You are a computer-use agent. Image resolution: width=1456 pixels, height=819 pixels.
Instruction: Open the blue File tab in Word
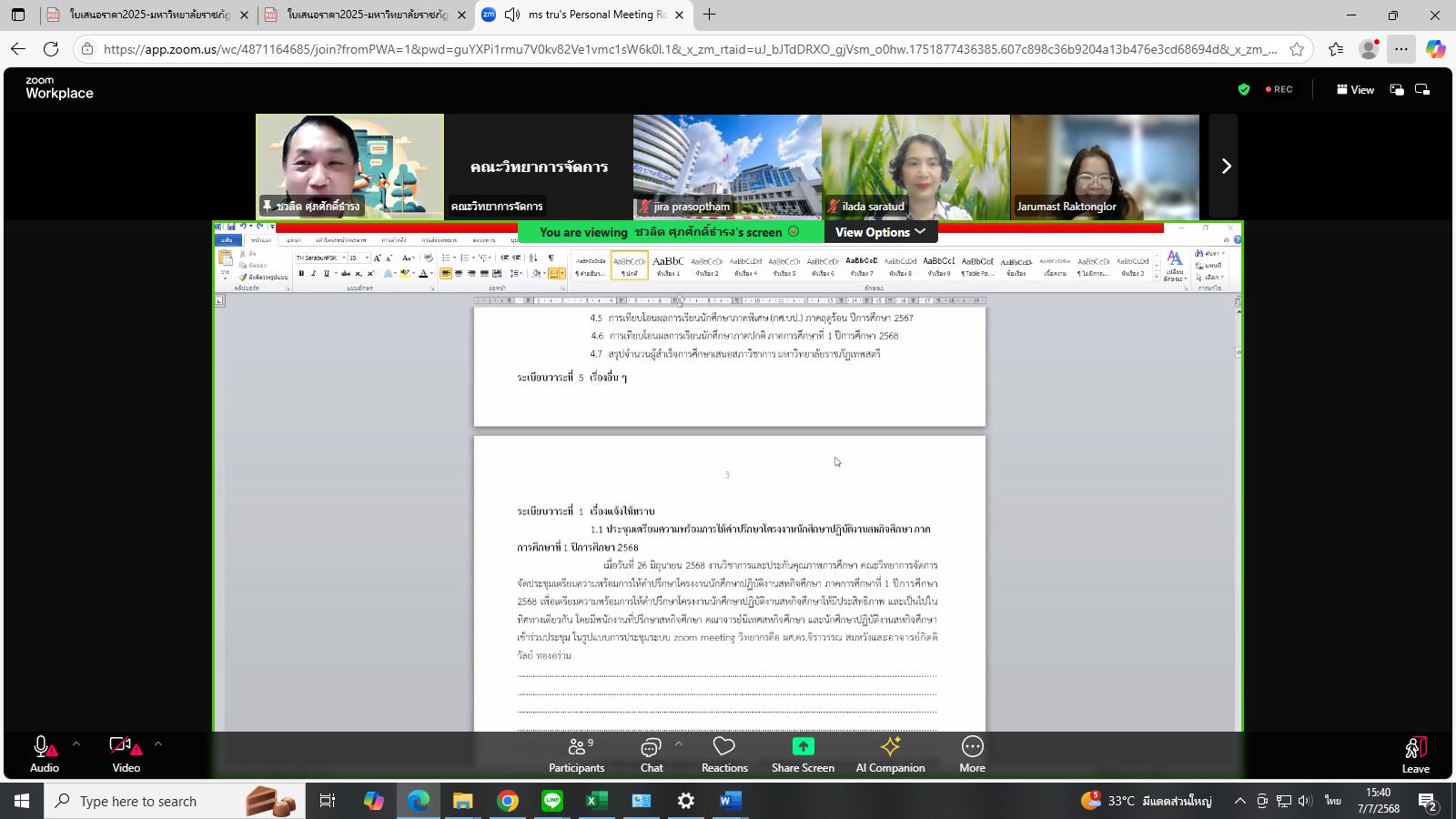(x=227, y=240)
